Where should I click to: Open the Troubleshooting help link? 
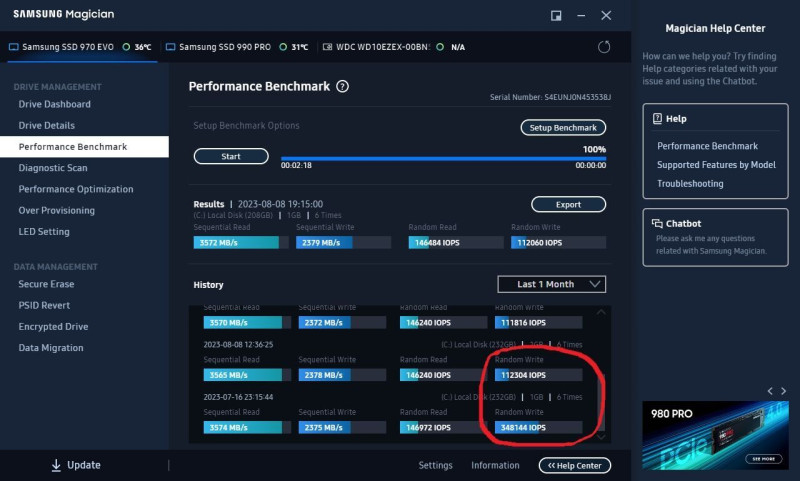(x=690, y=184)
